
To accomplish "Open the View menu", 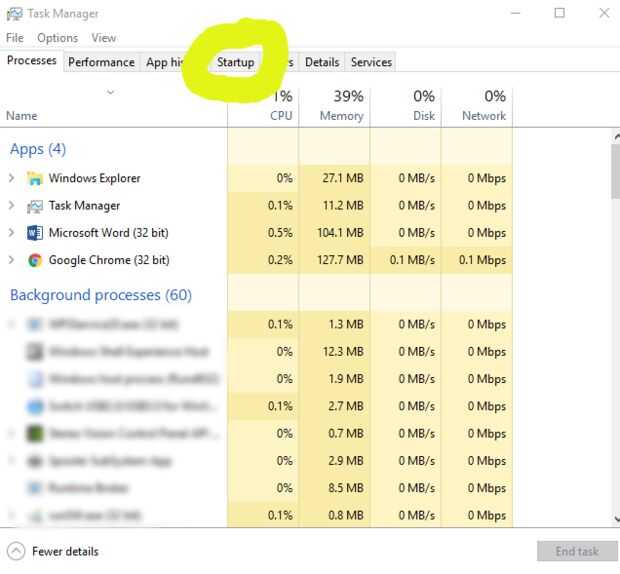I will [104, 38].
